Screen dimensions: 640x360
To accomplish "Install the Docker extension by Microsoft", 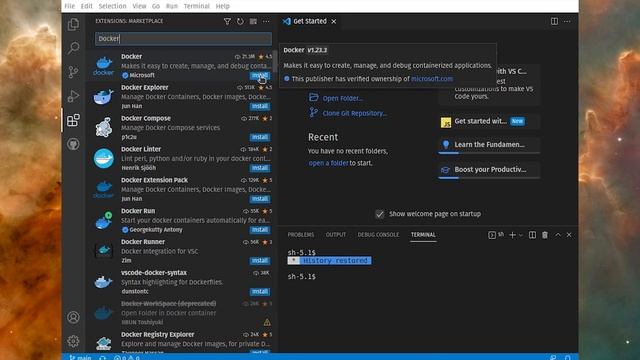I will point(260,76).
